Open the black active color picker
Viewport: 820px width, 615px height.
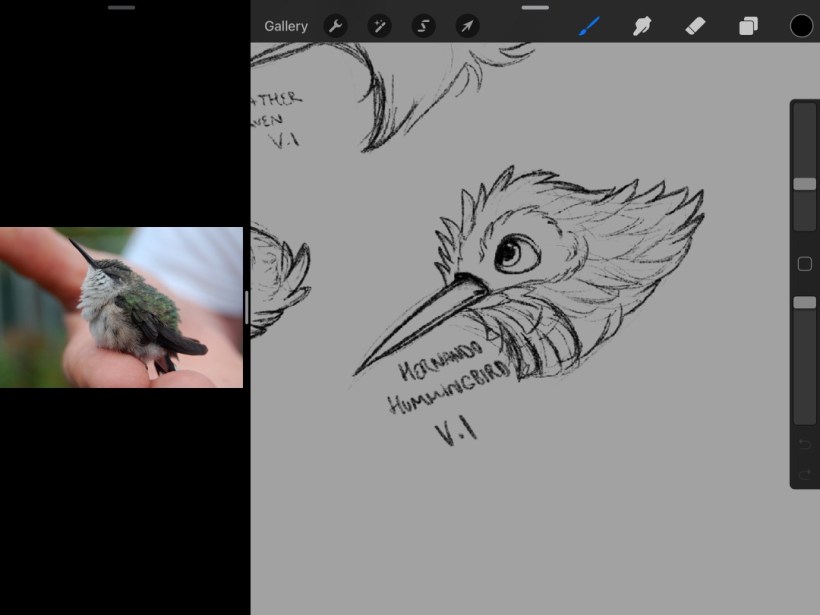coord(801,26)
